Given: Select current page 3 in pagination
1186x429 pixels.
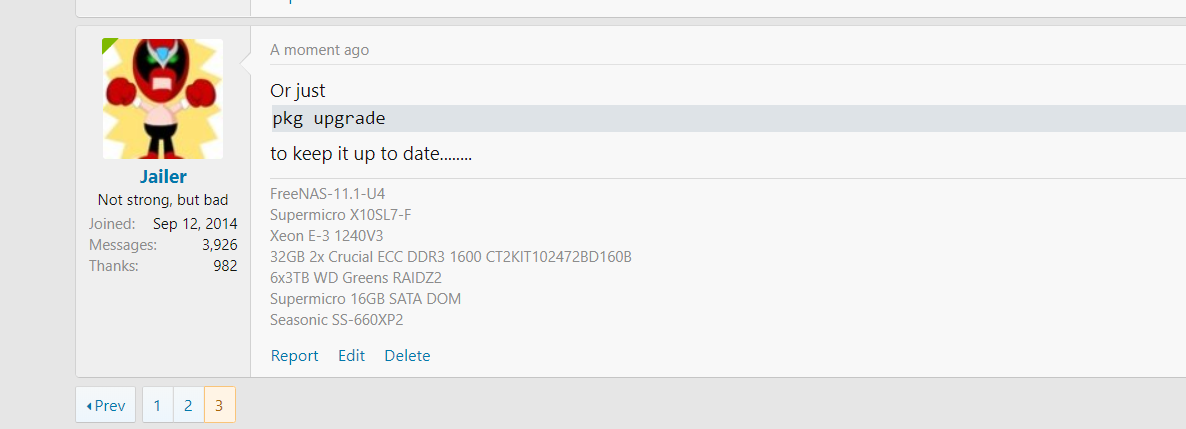Looking at the screenshot, I should click(219, 405).
